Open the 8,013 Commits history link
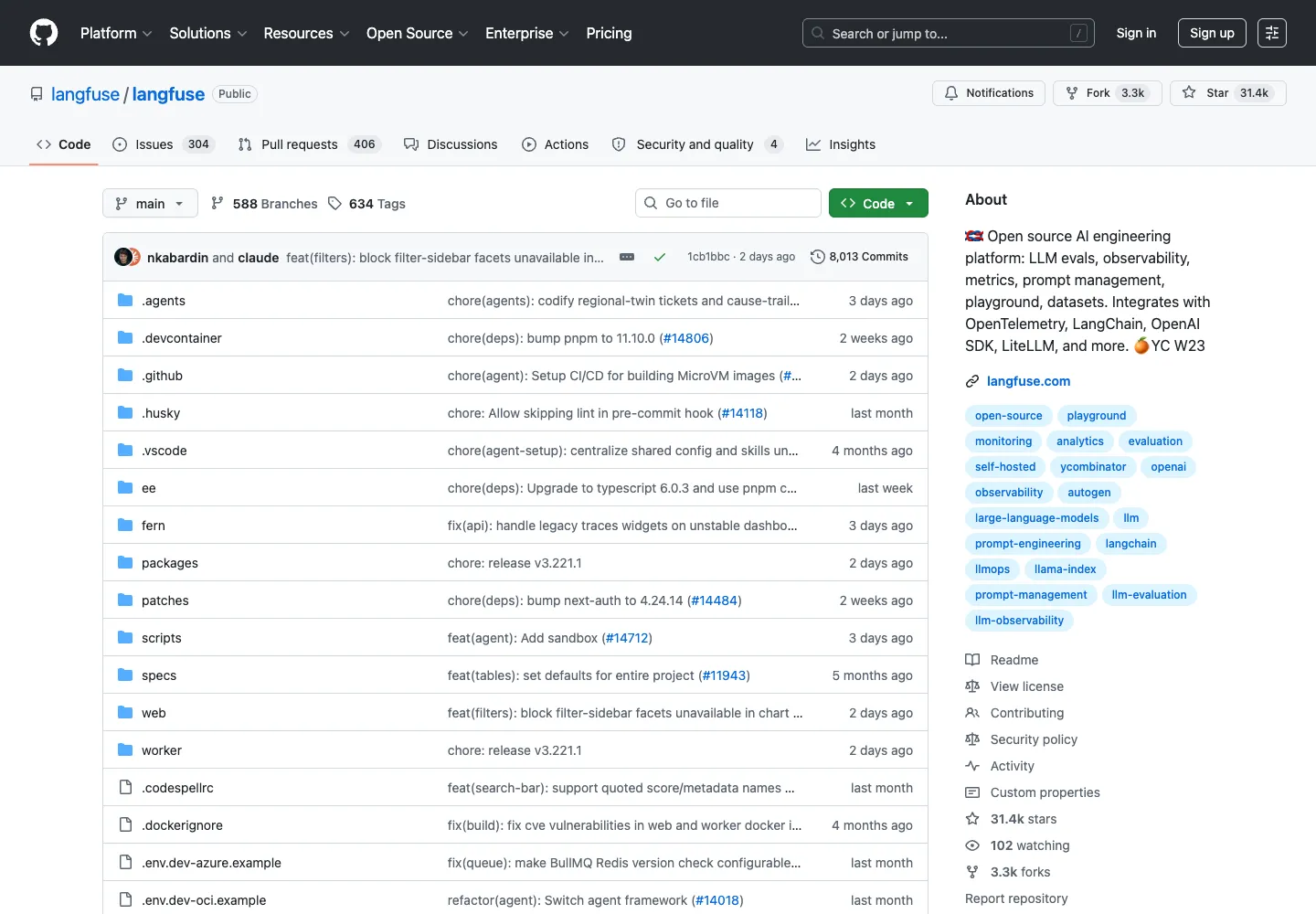Screen dimensions: 1316x914 coord(860,257)
